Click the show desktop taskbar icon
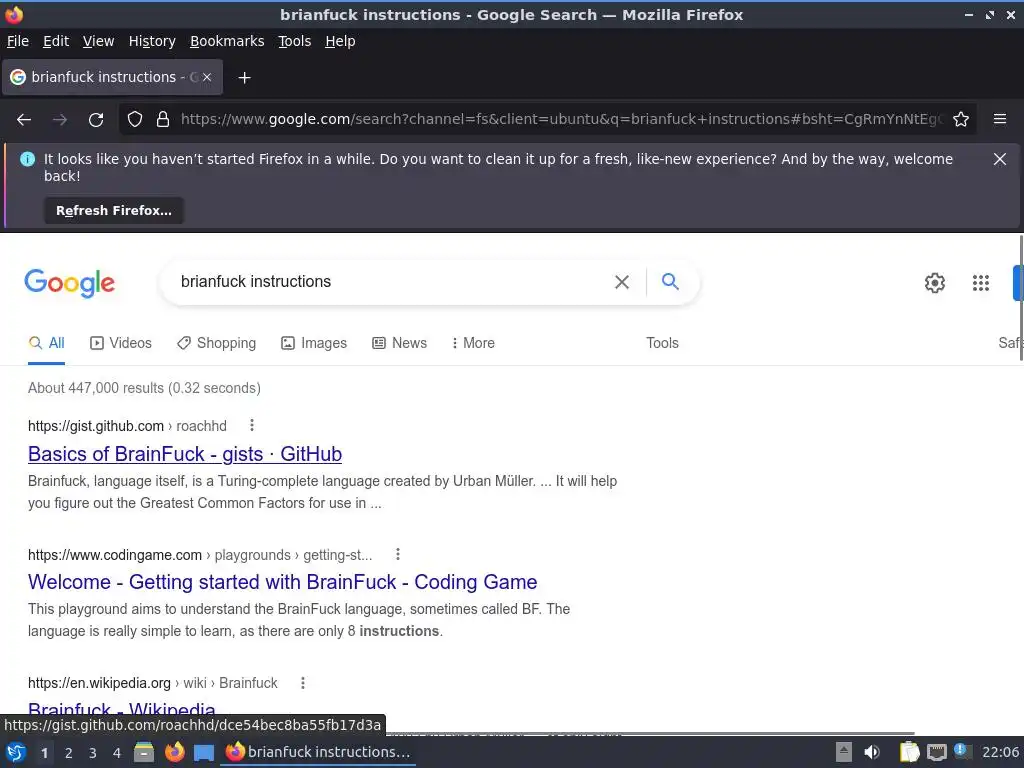1024x768 pixels. pos(204,753)
